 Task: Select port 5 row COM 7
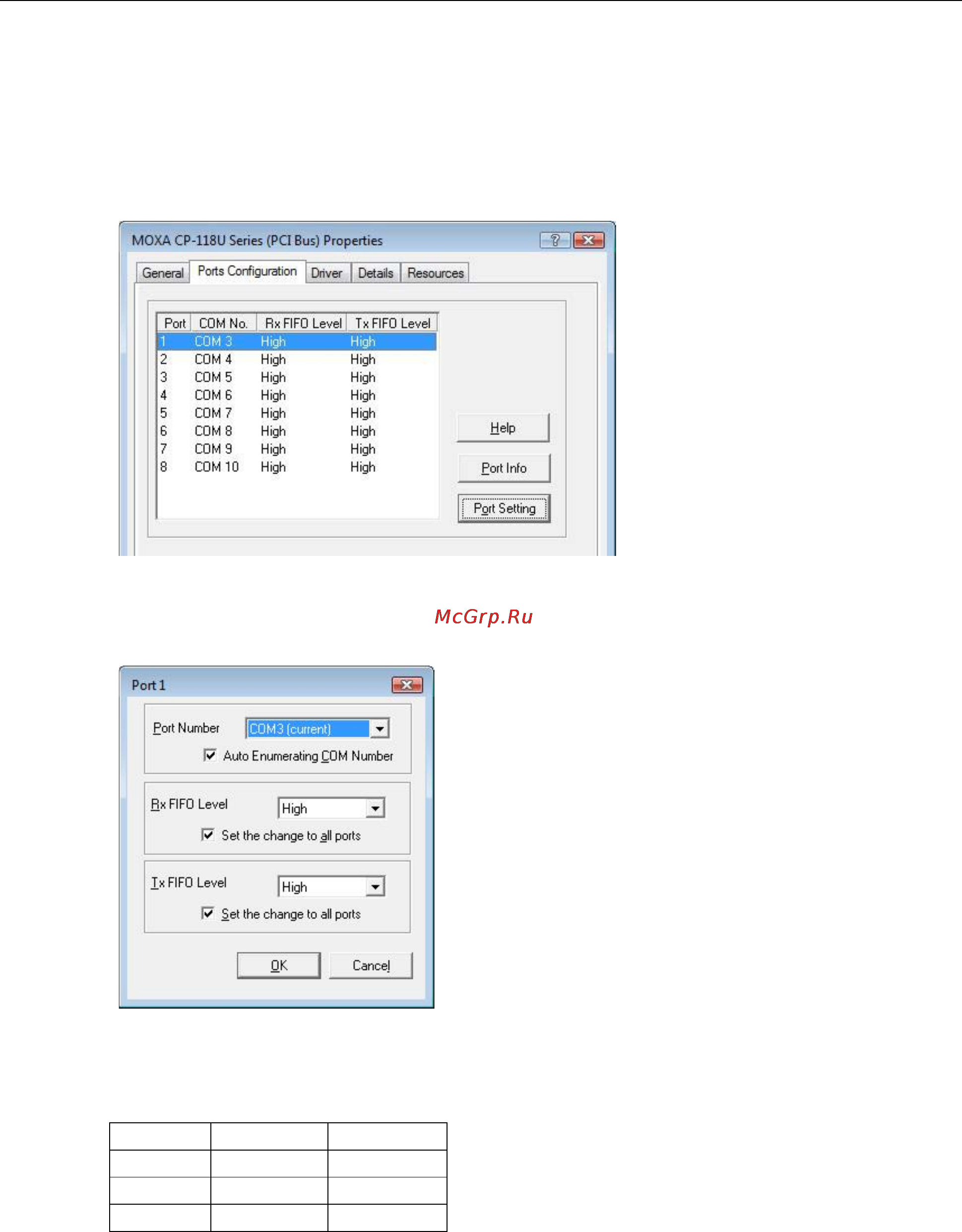pyautogui.click(x=297, y=413)
